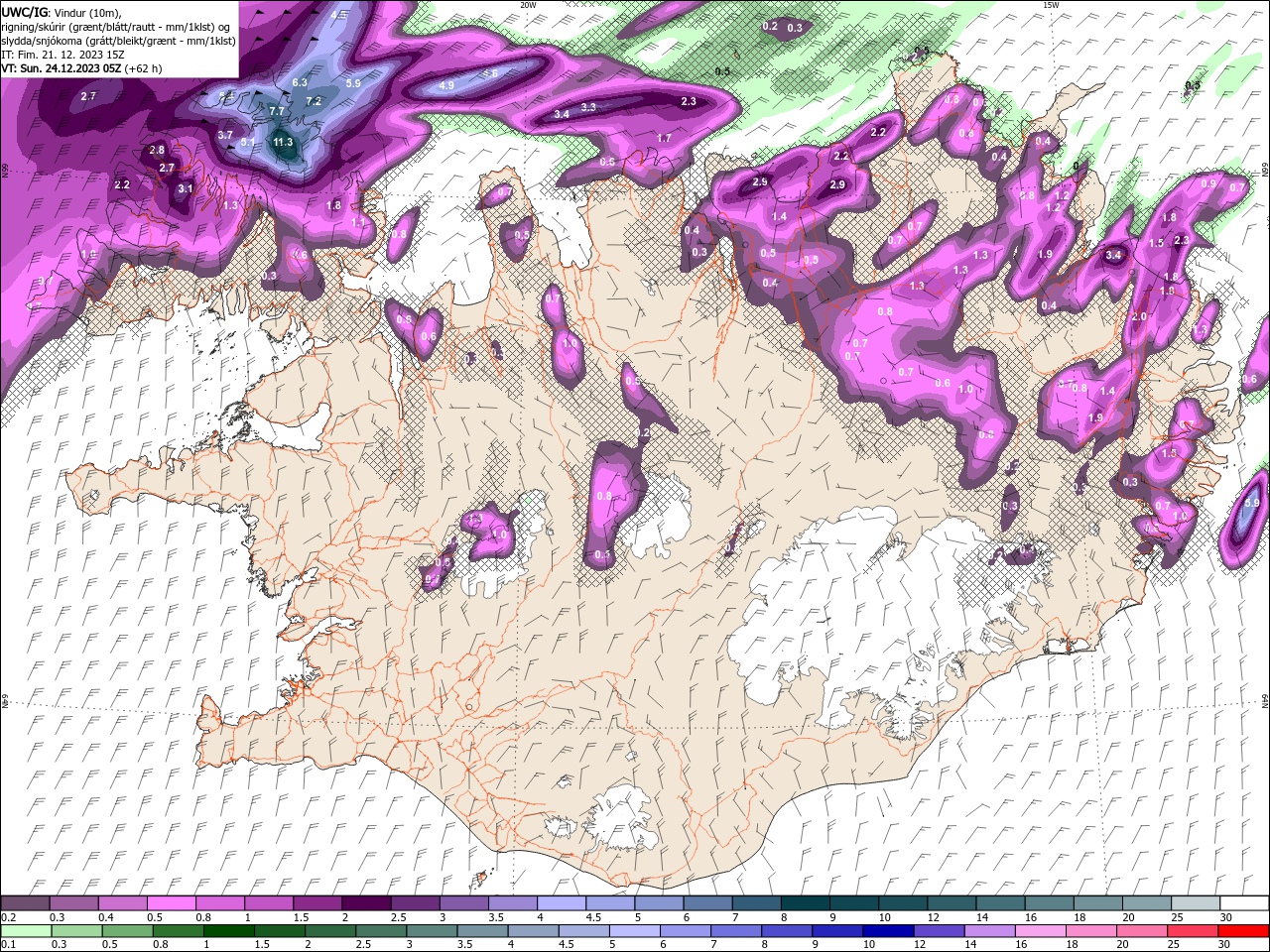Image resolution: width=1270 pixels, height=952 pixels.
Task: Click the 15W longitude label
Action: point(1051,4)
